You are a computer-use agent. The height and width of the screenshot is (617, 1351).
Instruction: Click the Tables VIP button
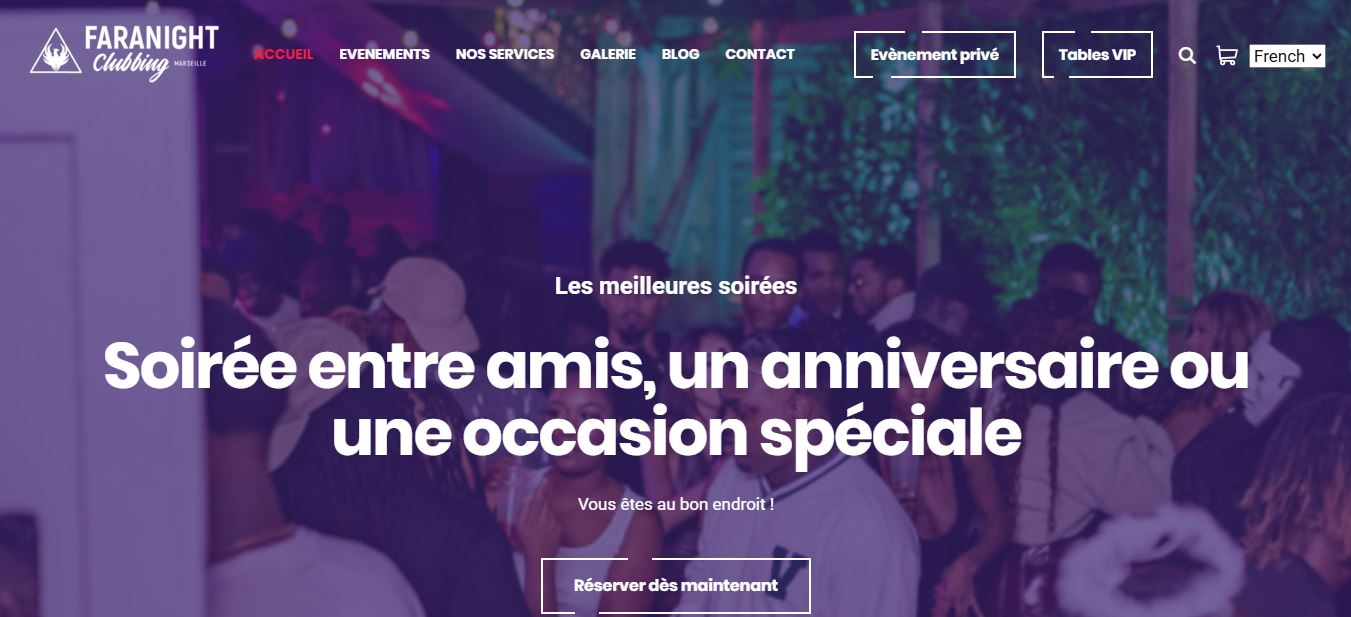[x=1097, y=55]
